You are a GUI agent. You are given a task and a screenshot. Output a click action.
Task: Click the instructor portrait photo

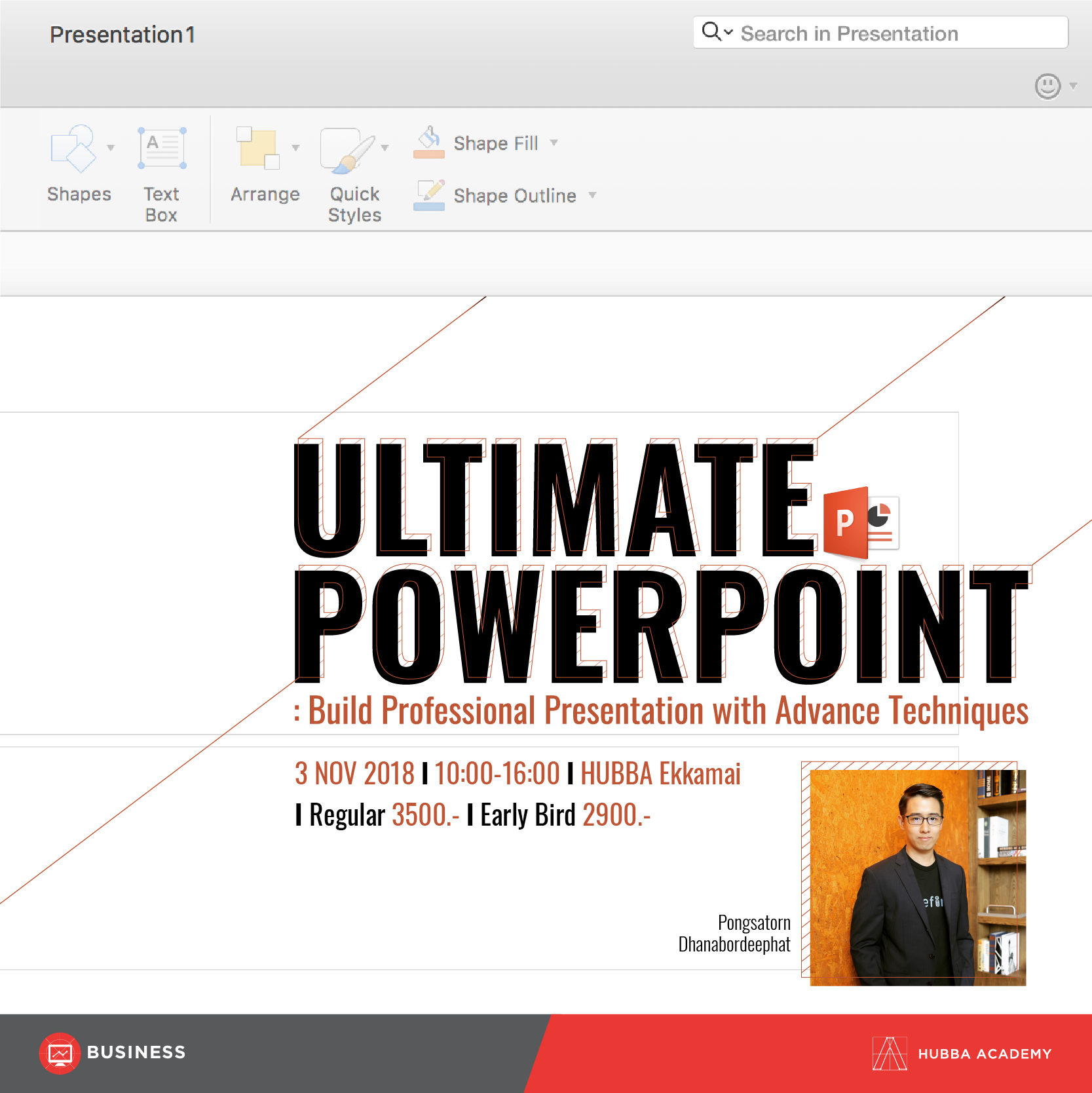[918, 877]
